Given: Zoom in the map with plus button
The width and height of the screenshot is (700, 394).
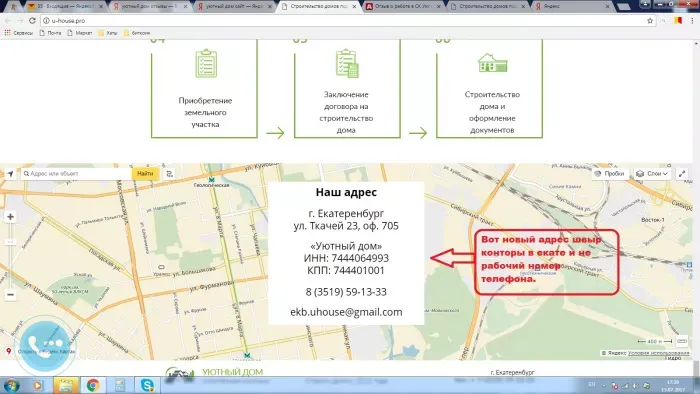Looking at the screenshot, I should point(10,217).
